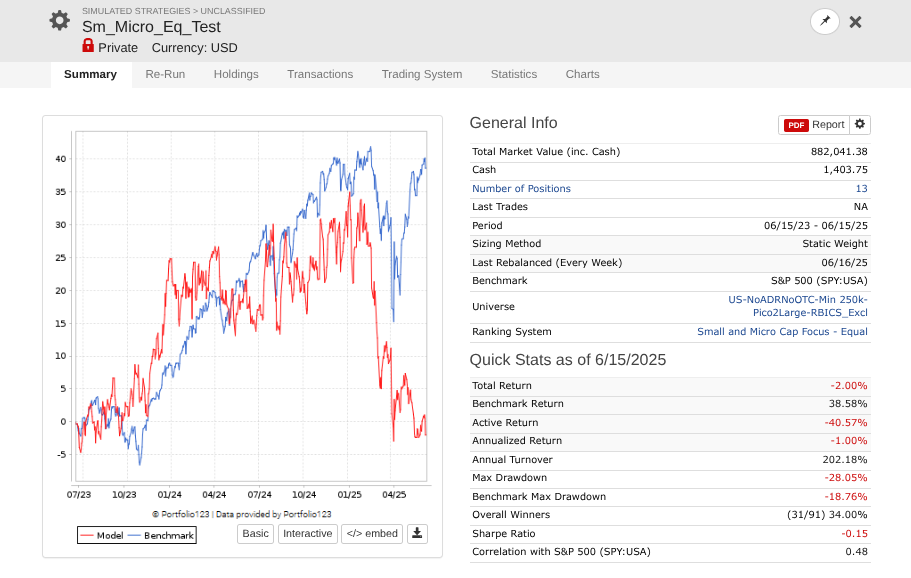Click the Benchmark legend entry

[162, 536]
